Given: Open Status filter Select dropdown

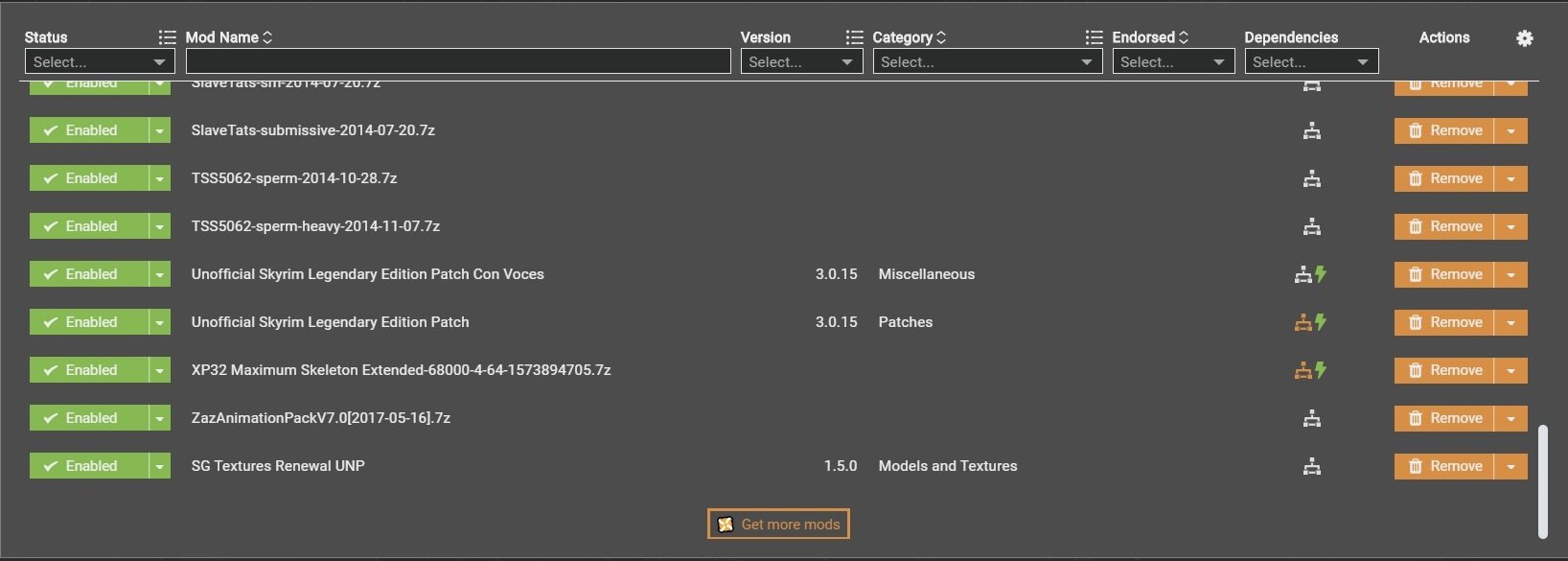Looking at the screenshot, I should tap(98, 61).
